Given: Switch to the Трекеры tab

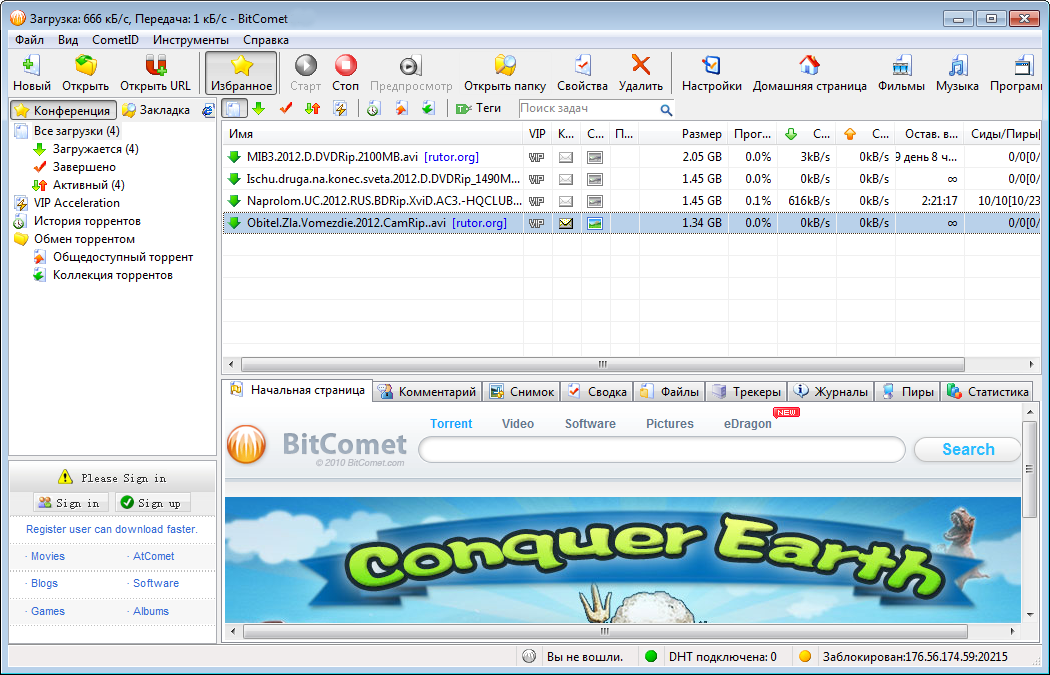Looking at the screenshot, I should [x=747, y=392].
